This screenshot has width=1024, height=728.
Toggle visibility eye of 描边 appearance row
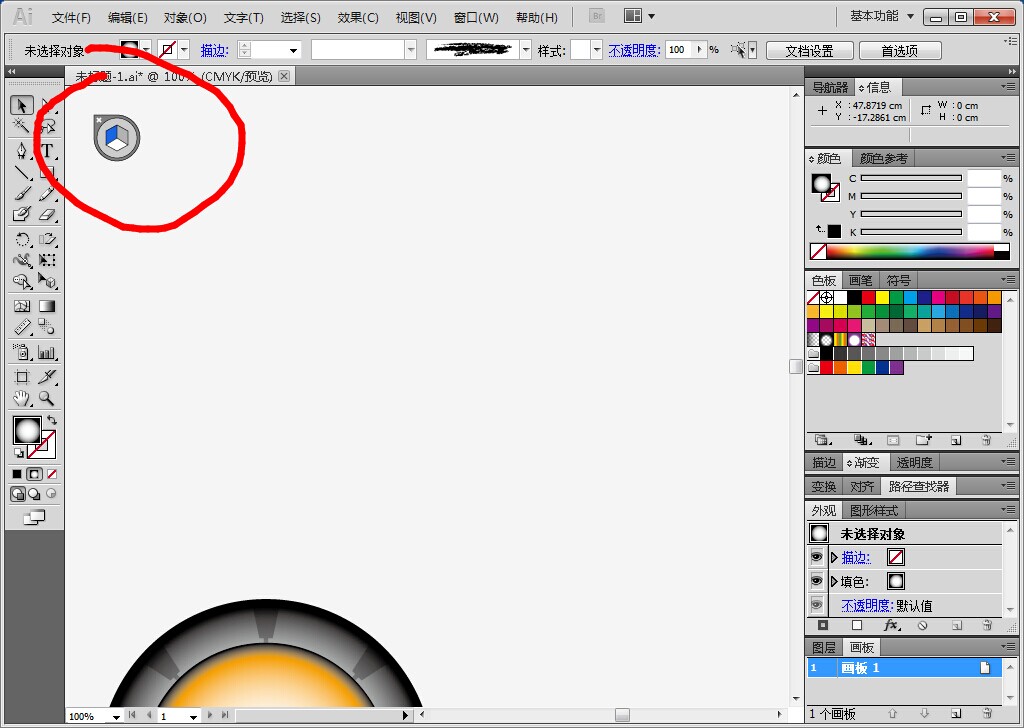pos(816,557)
